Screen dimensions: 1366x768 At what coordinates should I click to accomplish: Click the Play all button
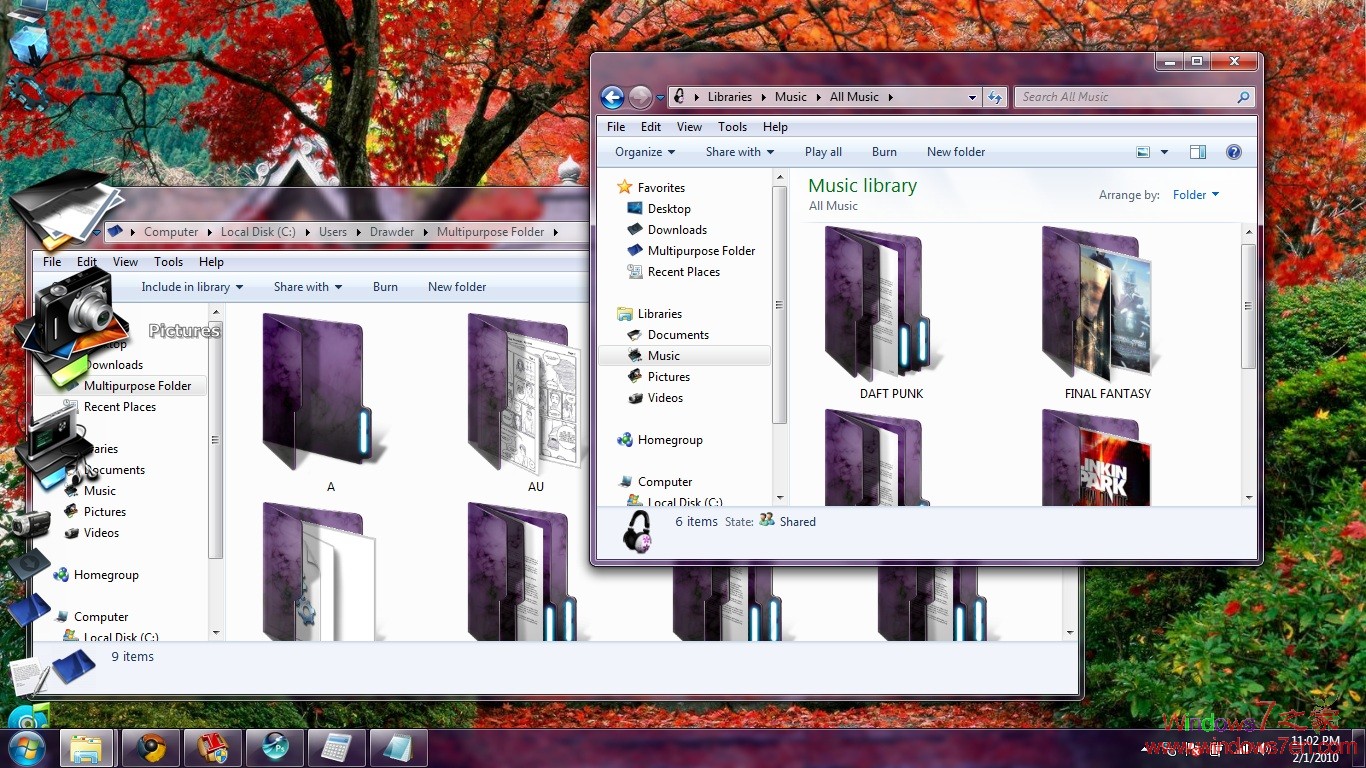[822, 151]
